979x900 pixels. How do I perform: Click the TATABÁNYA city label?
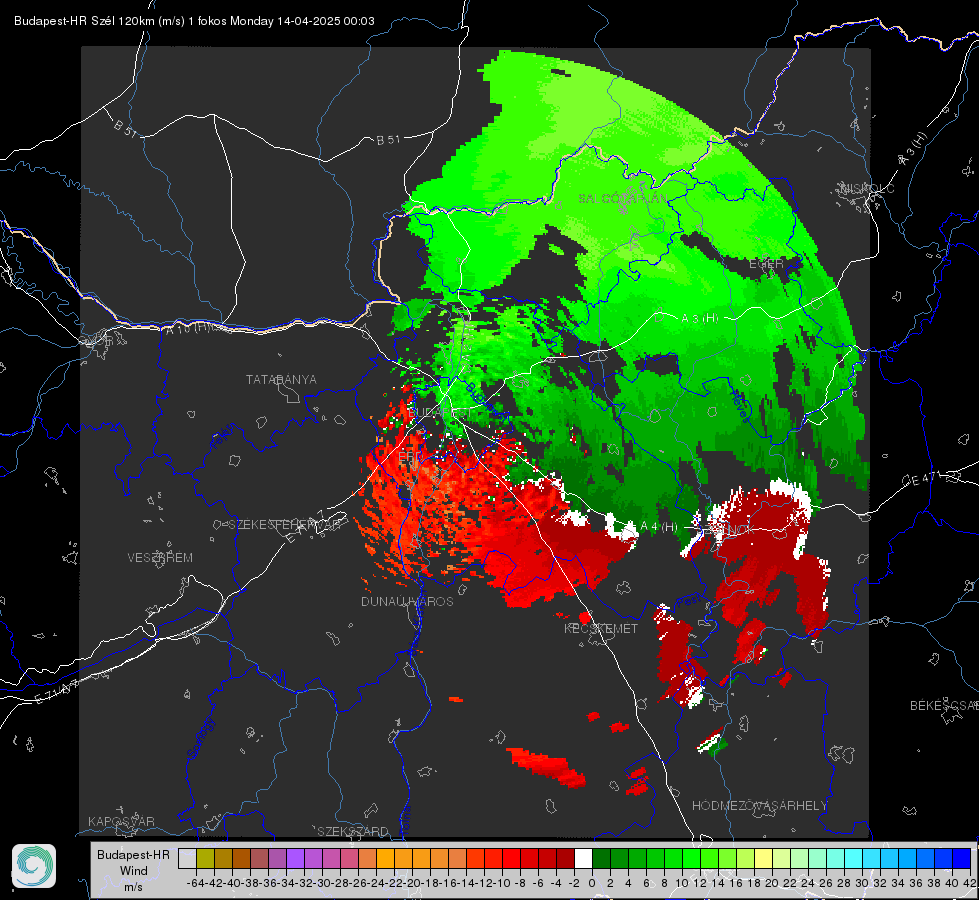point(281,379)
